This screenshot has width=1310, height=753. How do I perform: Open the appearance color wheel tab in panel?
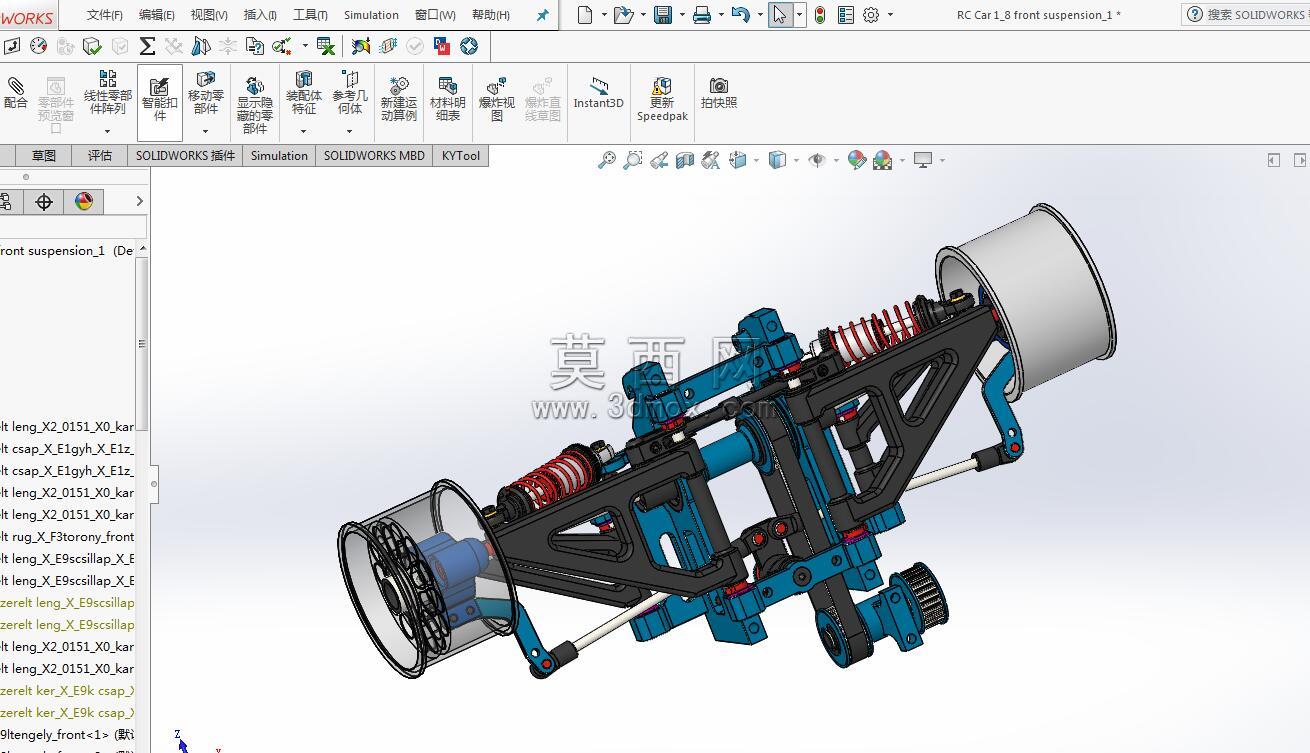coord(84,202)
